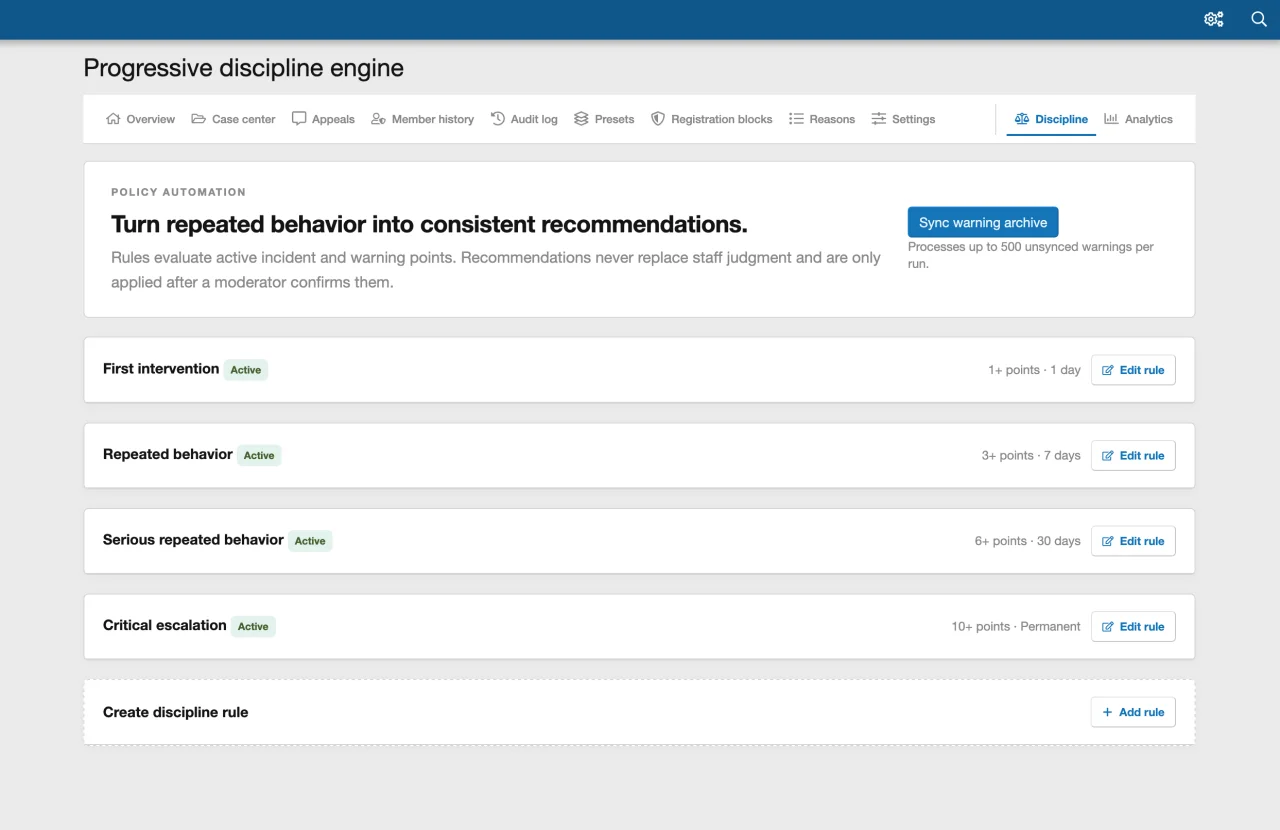This screenshot has height=830, width=1280.
Task: Click the Registration blocks shield icon
Action: coord(658,119)
